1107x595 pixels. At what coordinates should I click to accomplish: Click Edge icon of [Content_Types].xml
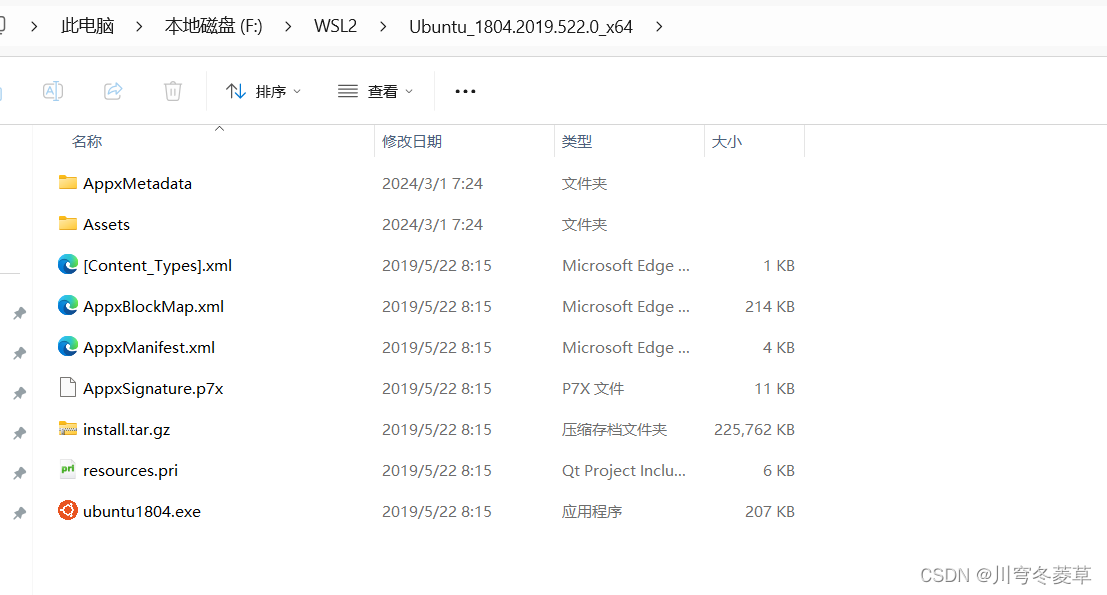click(x=68, y=265)
